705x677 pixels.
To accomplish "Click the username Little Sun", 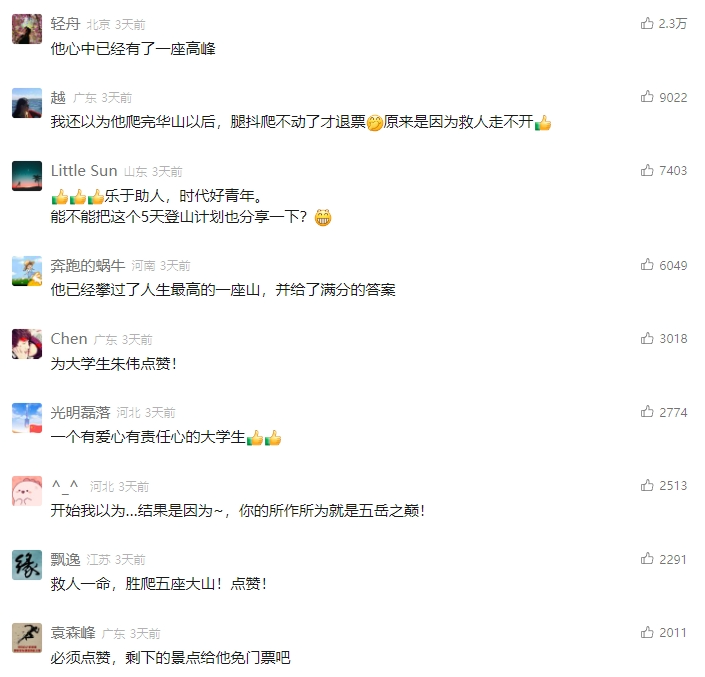I will [84, 171].
